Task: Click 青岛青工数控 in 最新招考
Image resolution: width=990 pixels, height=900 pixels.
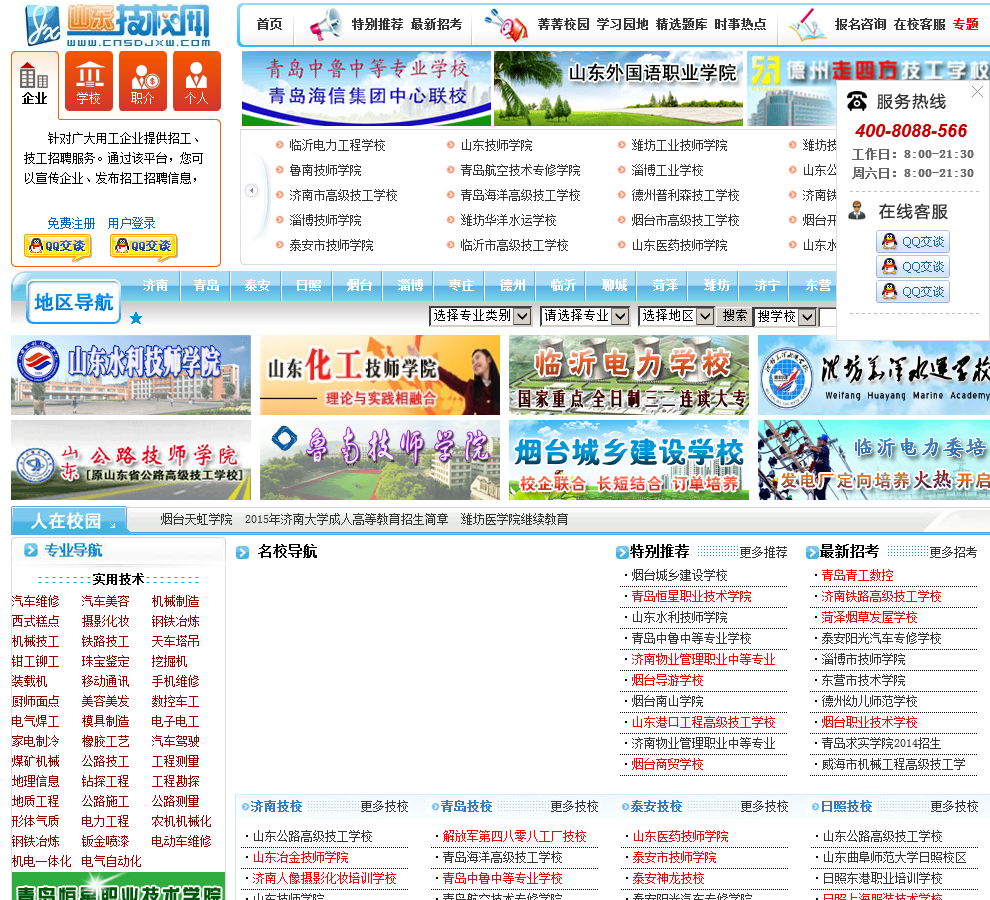Action: tap(857, 575)
